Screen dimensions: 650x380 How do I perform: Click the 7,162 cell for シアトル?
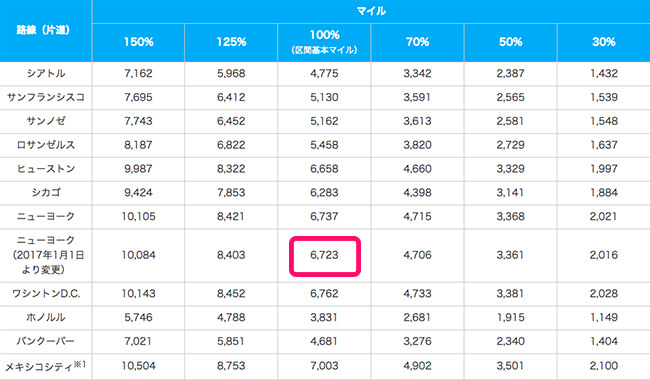(138, 73)
